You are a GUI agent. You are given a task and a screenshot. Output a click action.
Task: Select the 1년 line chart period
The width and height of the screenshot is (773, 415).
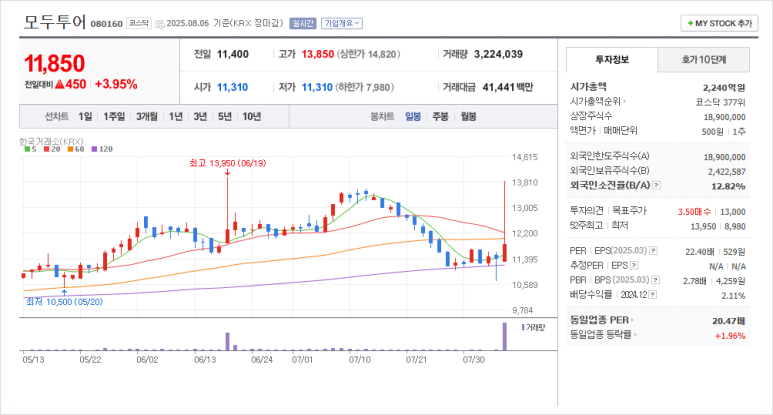176,117
